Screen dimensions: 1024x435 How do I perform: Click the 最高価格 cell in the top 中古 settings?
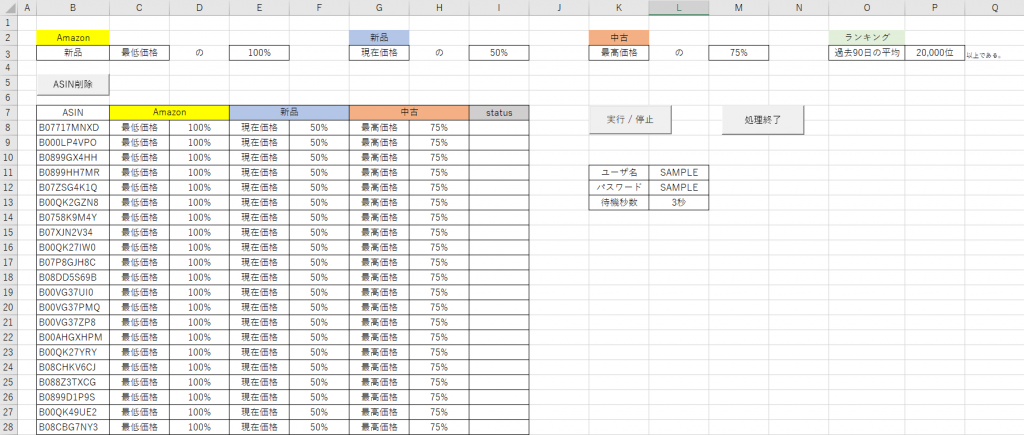click(618, 52)
